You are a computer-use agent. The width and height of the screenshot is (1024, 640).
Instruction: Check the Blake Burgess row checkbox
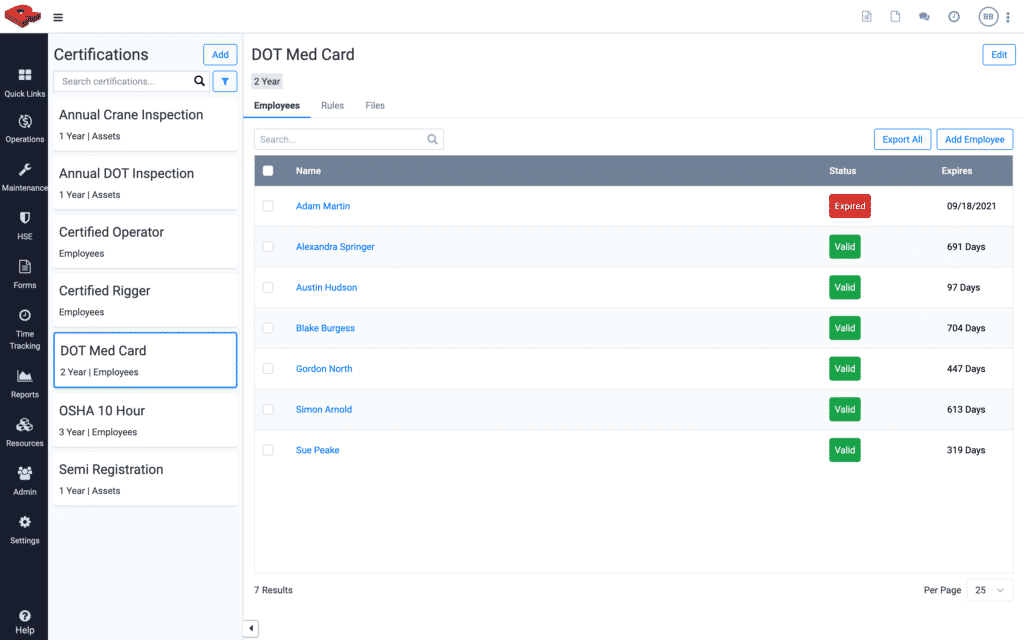coord(268,328)
